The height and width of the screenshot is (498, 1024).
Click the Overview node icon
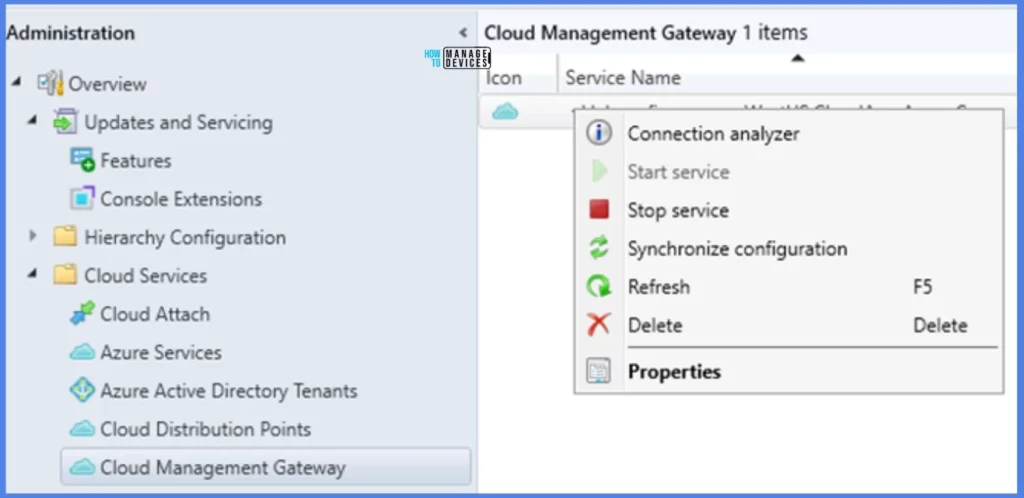50,84
